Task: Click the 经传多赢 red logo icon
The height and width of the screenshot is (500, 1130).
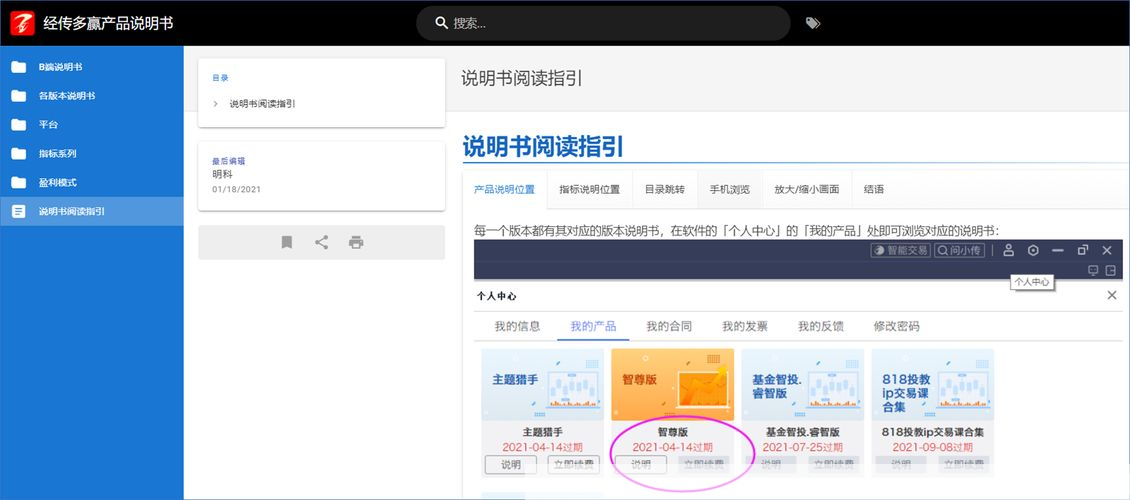Action: (22, 23)
